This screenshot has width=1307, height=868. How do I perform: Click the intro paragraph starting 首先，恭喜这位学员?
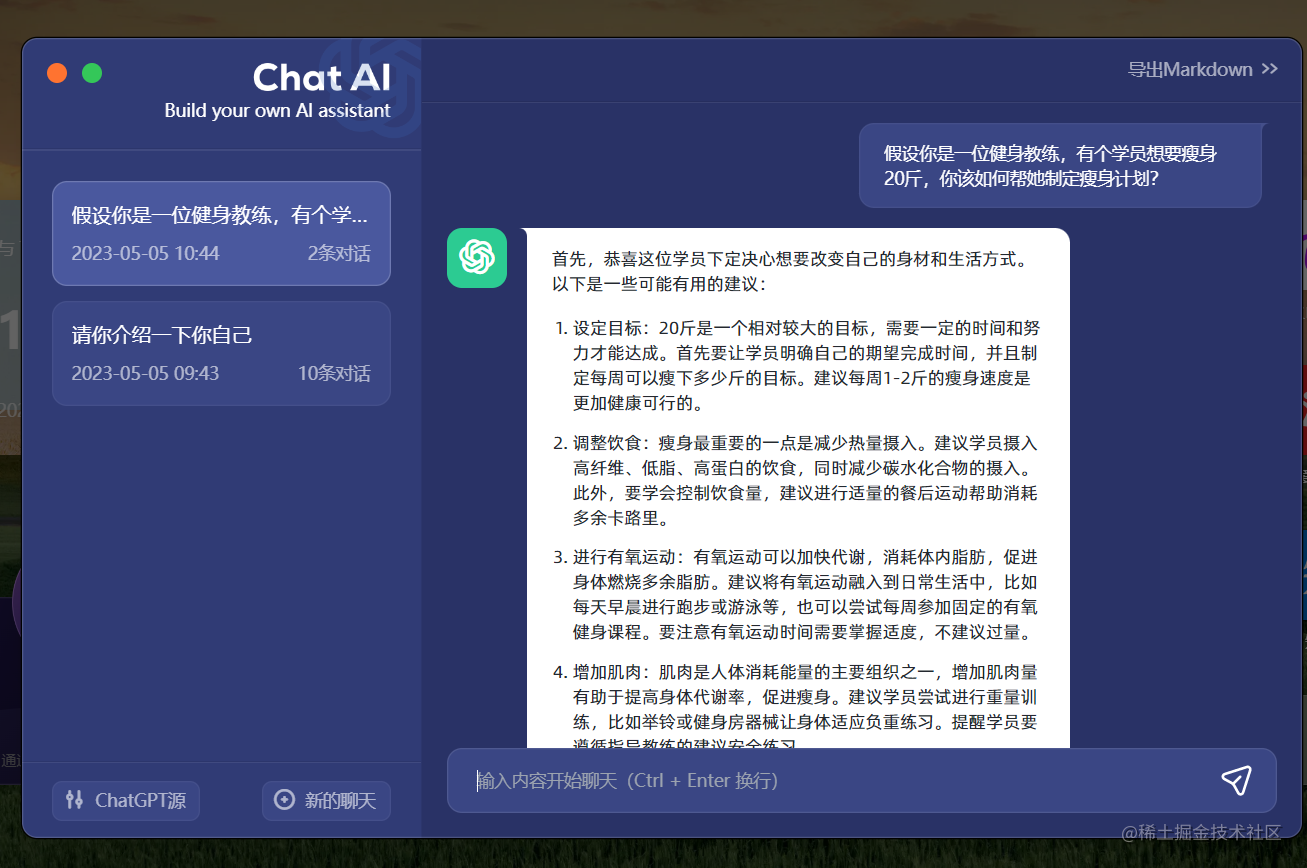[x=790, y=272]
